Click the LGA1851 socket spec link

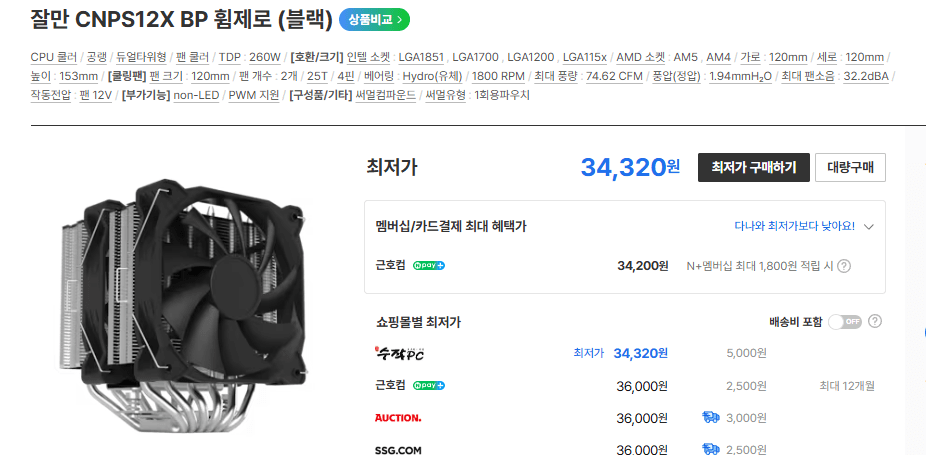click(422, 57)
